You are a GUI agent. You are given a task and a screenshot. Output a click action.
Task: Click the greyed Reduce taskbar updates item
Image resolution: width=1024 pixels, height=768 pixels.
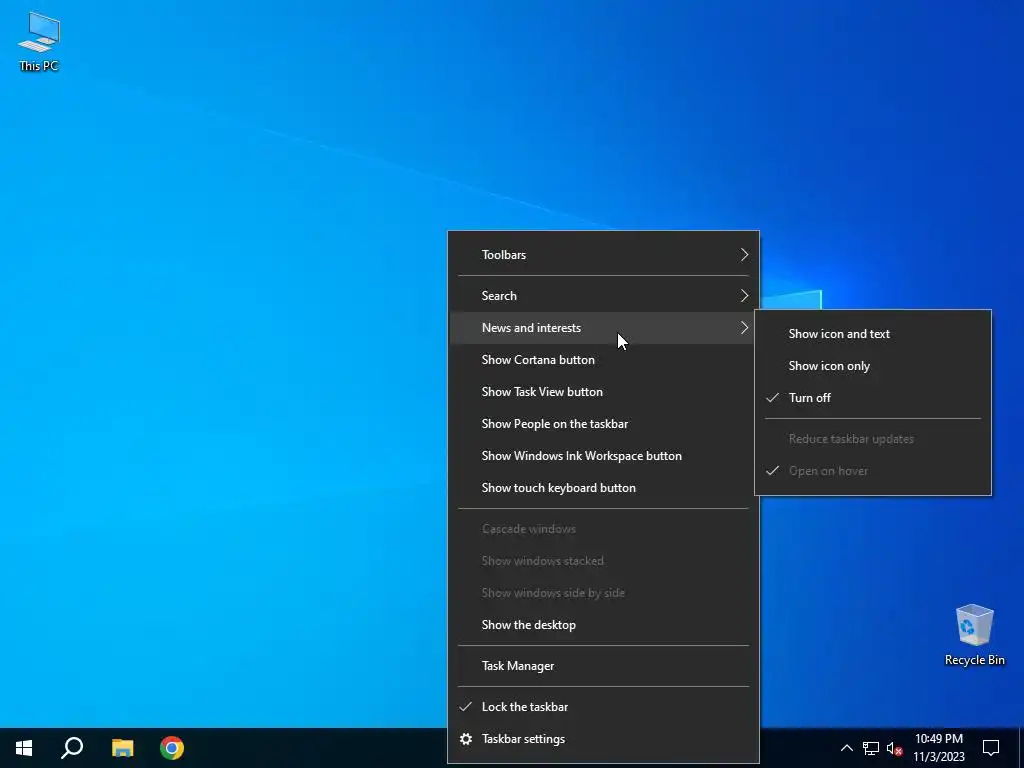coord(872,439)
